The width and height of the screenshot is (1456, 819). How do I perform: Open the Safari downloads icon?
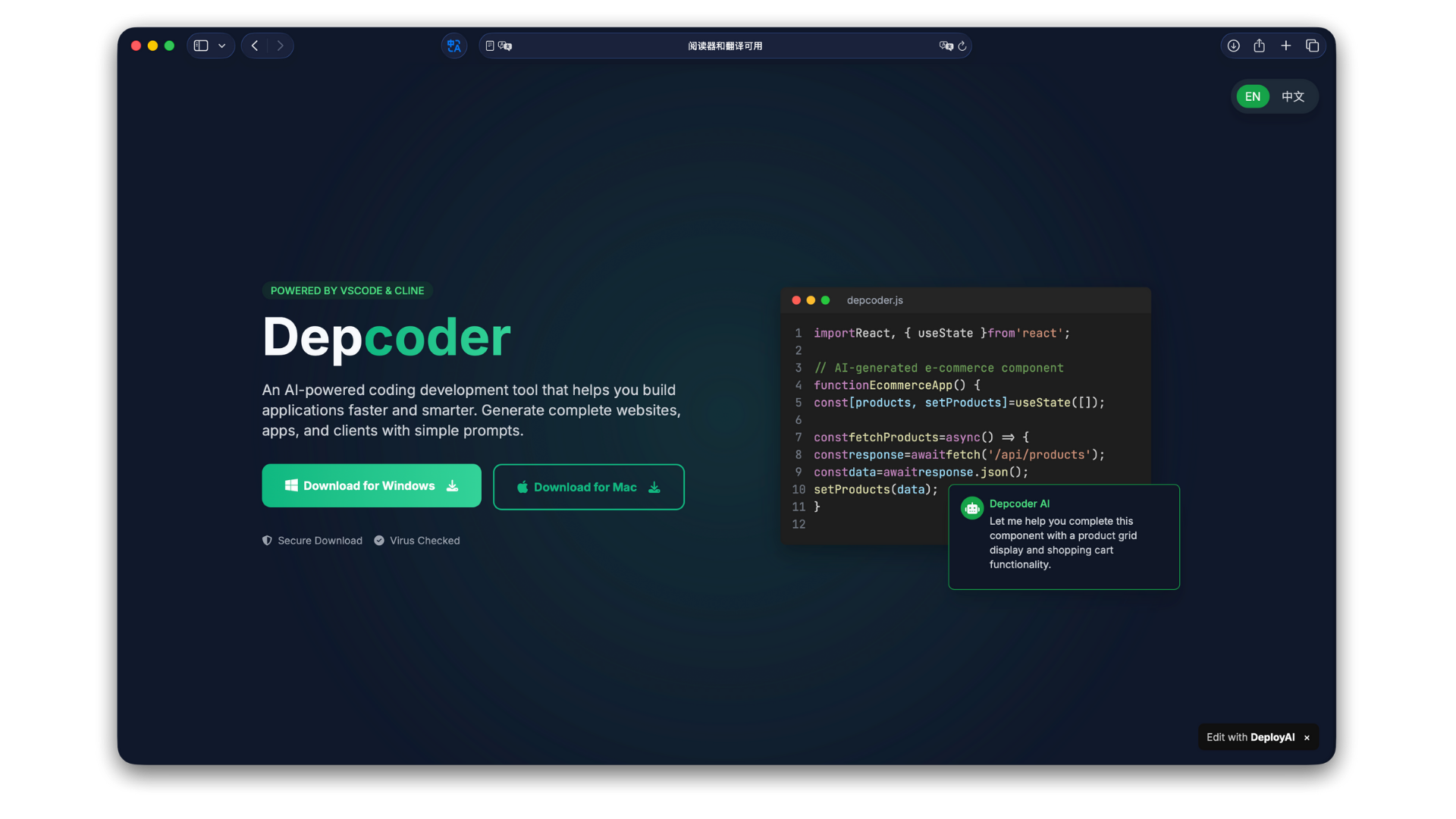pos(1234,45)
